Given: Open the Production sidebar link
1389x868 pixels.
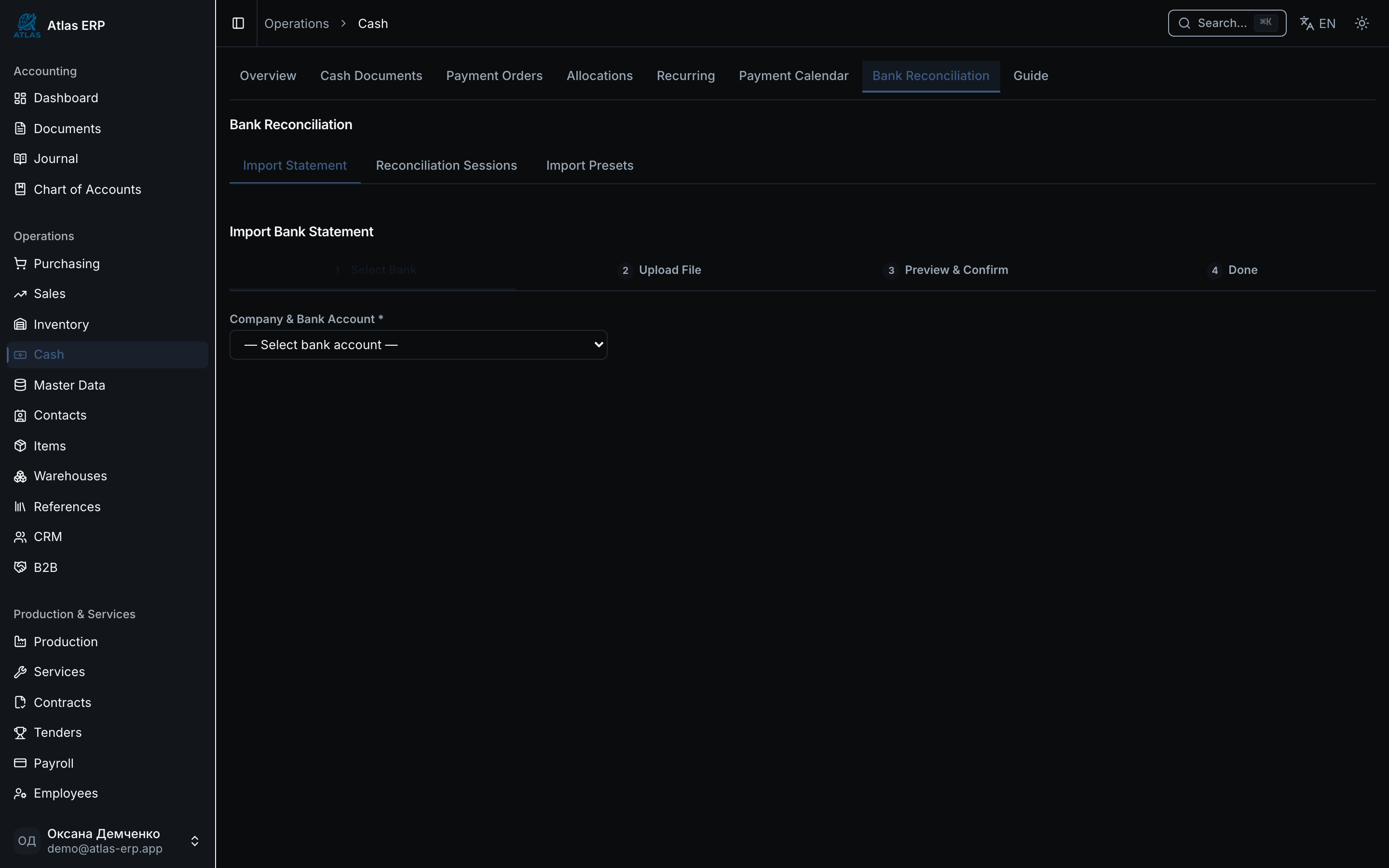Looking at the screenshot, I should 108,642.
